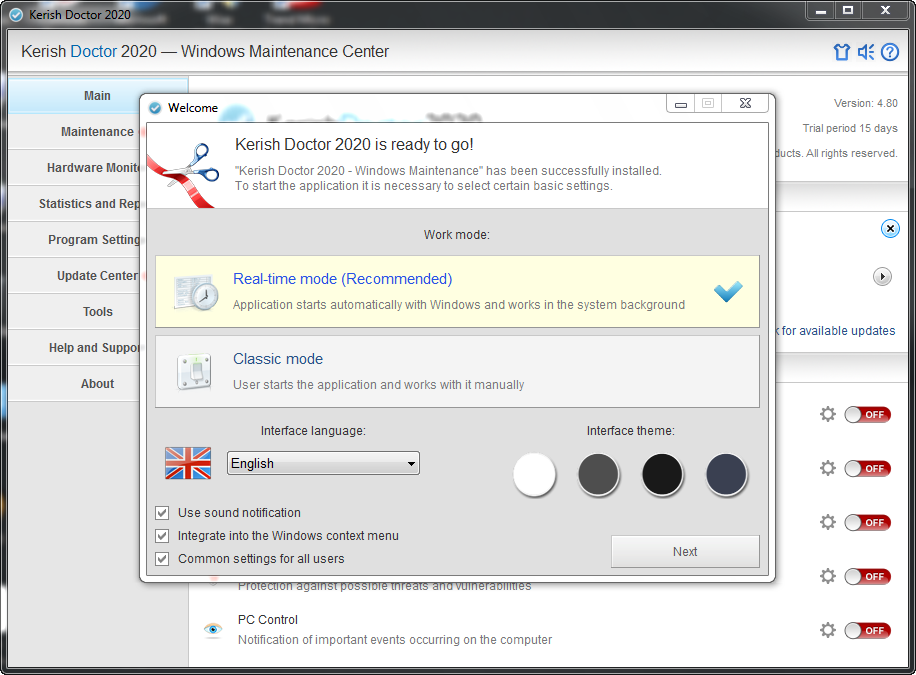This screenshot has height=675, width=916.
Task: Open the Program Settings tab
Action: (76, 240)
